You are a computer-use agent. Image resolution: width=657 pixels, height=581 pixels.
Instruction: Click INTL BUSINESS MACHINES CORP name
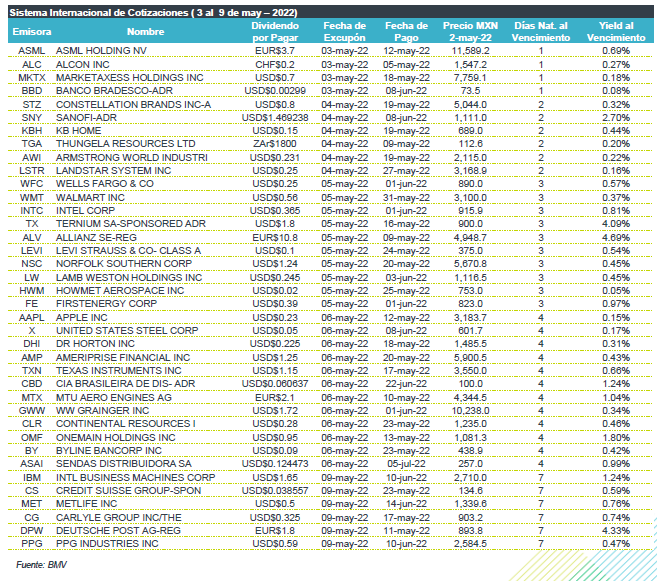135,478
